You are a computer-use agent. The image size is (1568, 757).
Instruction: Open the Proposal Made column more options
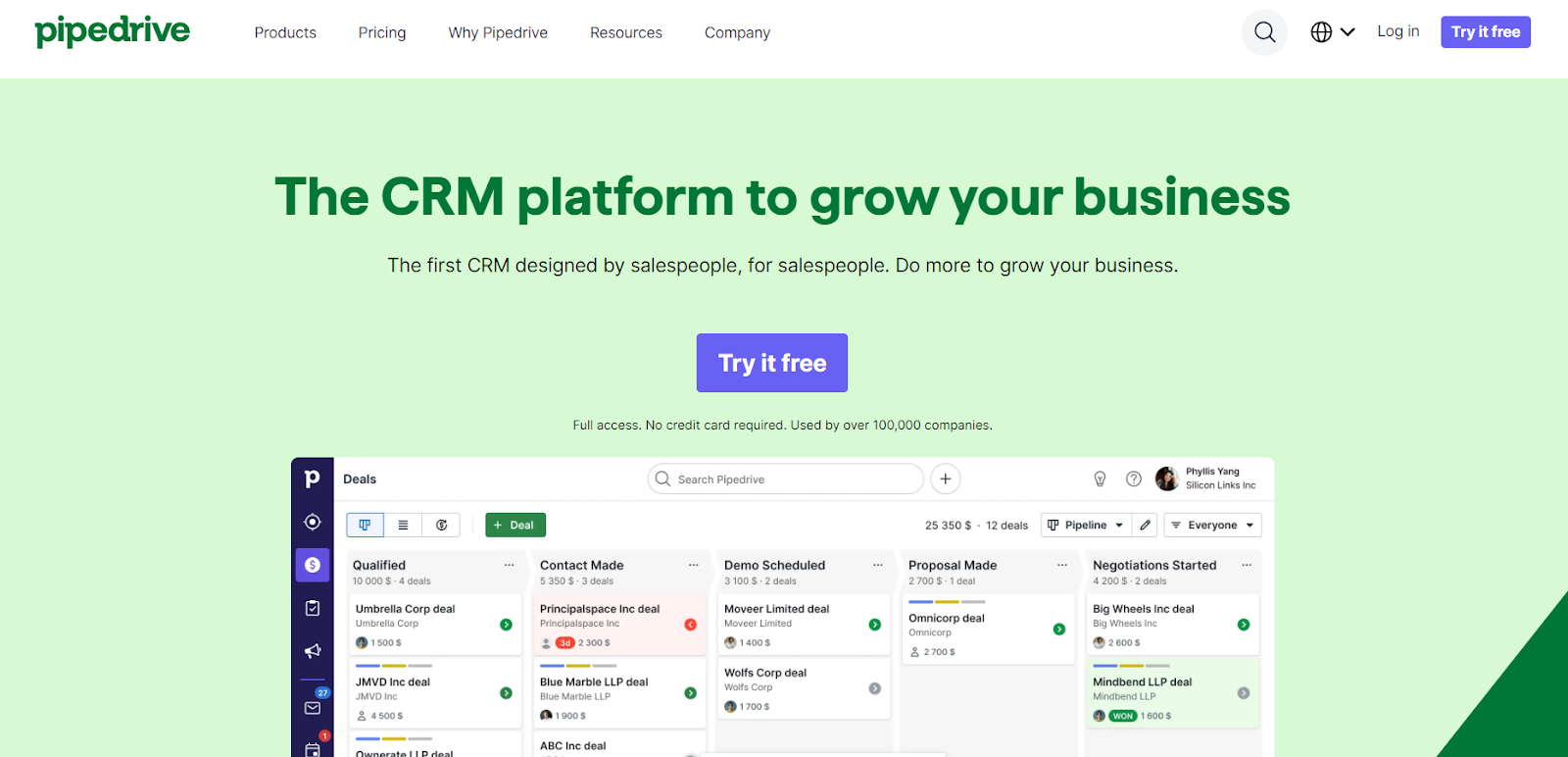point(1062,565)
